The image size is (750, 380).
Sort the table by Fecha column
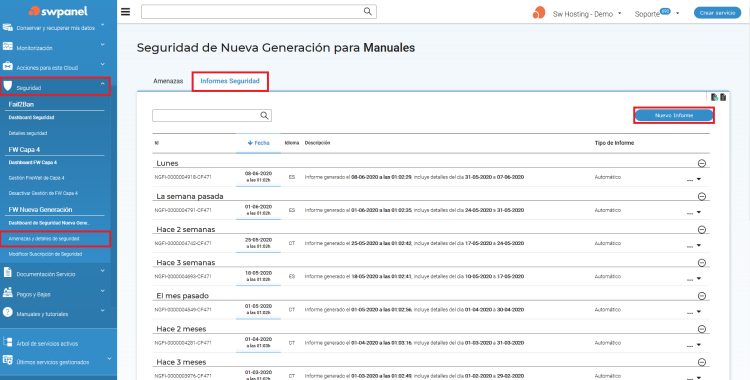click(x=258, y=143)
